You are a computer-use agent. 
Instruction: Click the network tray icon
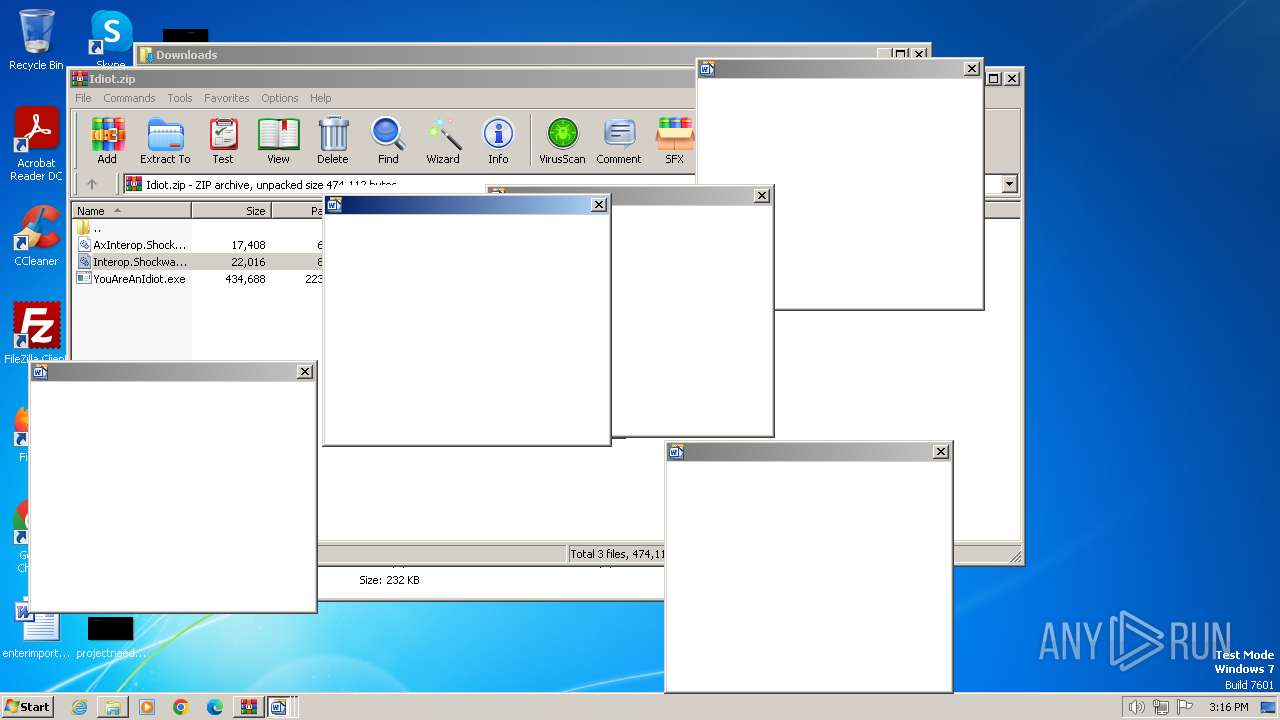(1161, 707)
